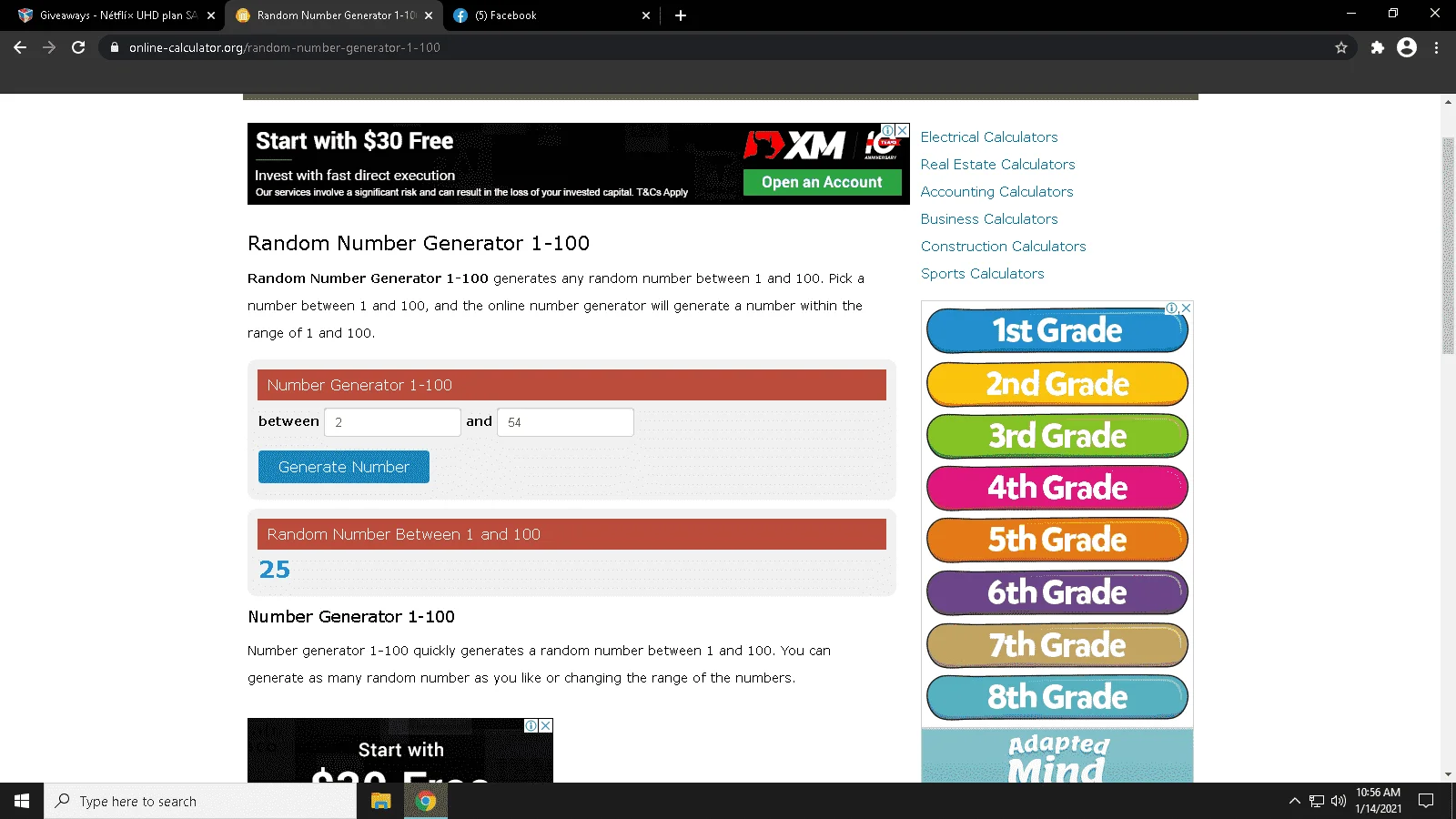Screen dimensions: 1456x819
Task: Open Construction Calculators link
Action: pyautogui.click(x=1003, y=247)
